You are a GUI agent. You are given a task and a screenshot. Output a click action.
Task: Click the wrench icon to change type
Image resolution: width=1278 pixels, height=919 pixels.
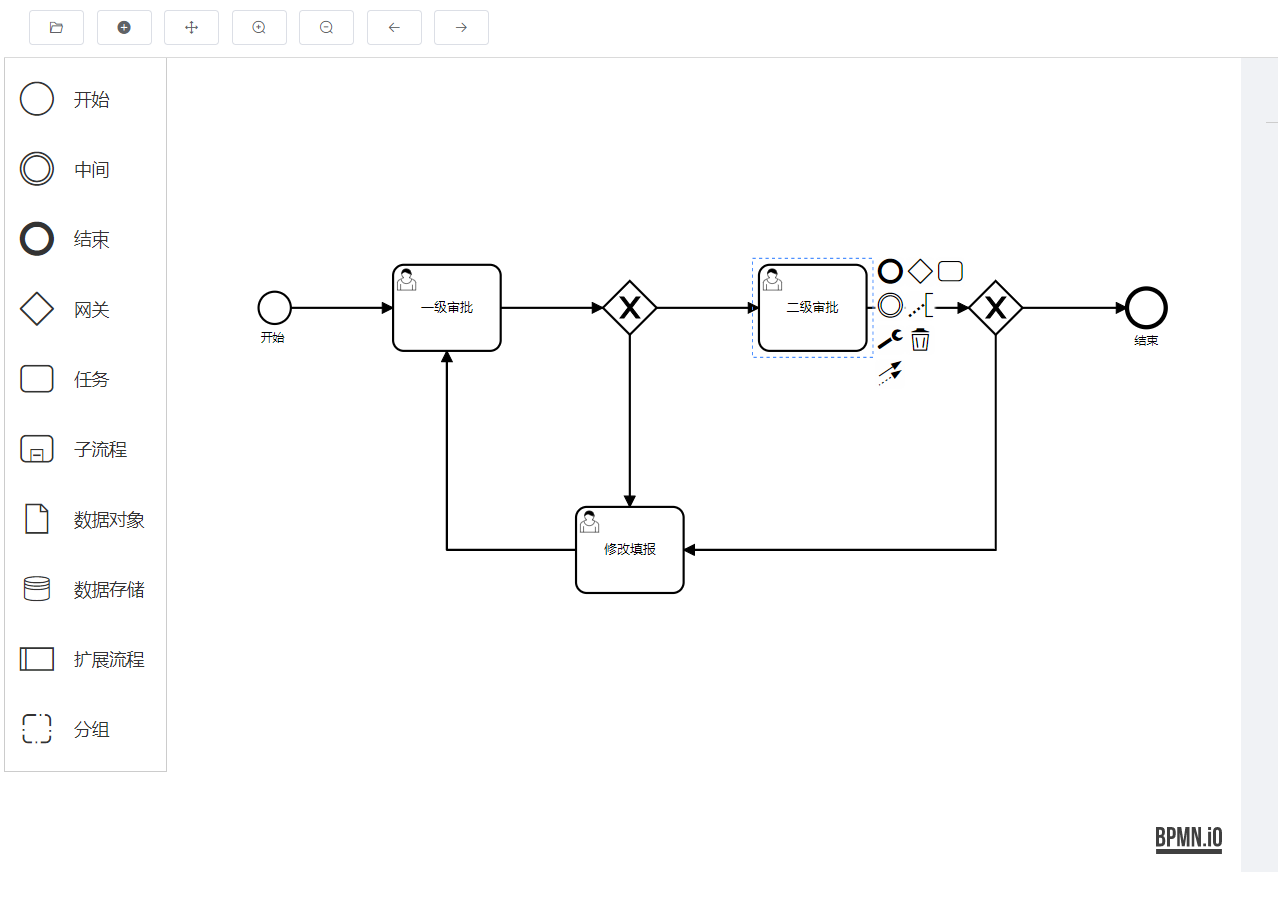889,340
